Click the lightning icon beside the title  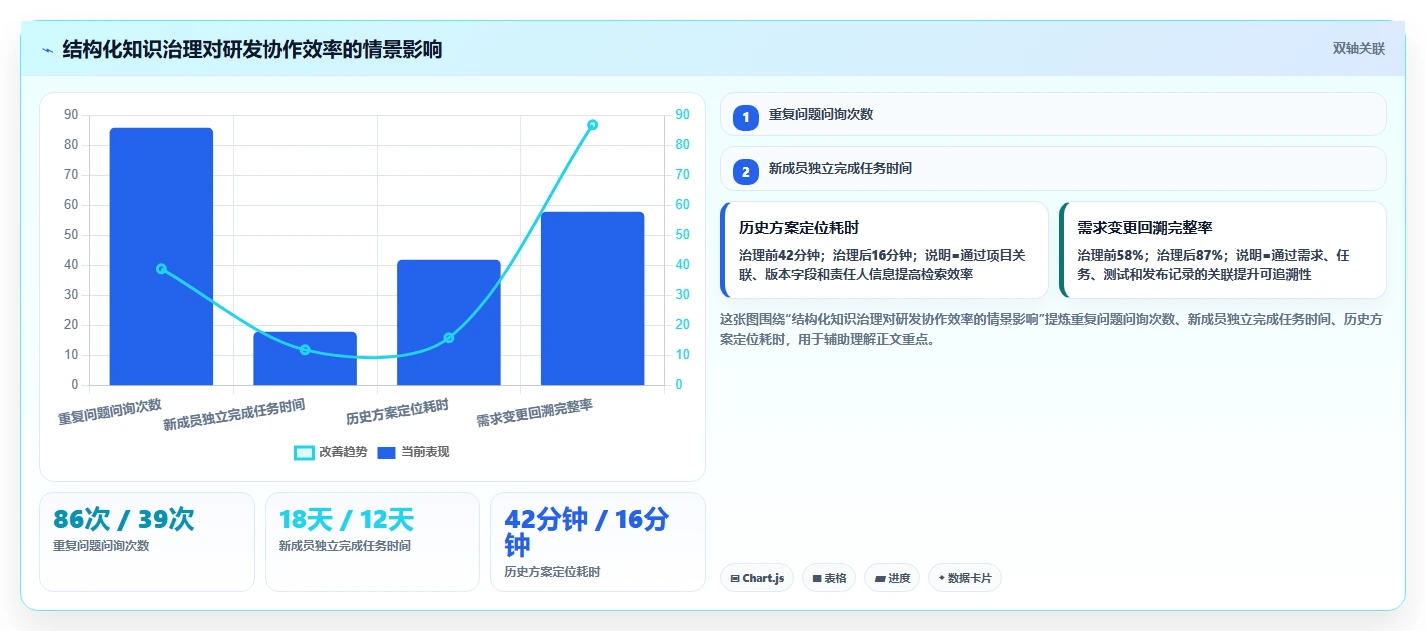(48, 50)
